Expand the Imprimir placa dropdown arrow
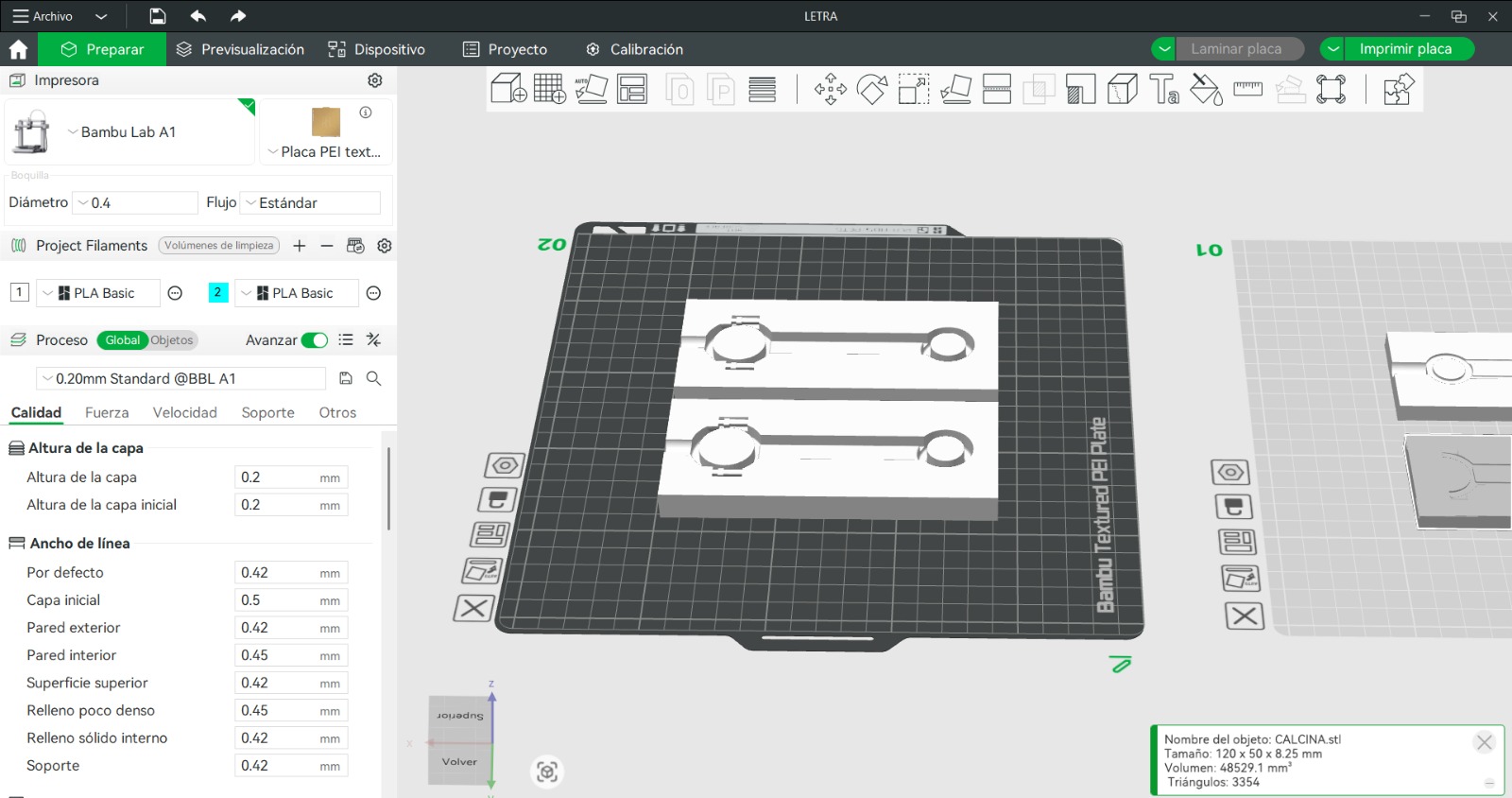1512x798 pixels. tap(1332, 49)
